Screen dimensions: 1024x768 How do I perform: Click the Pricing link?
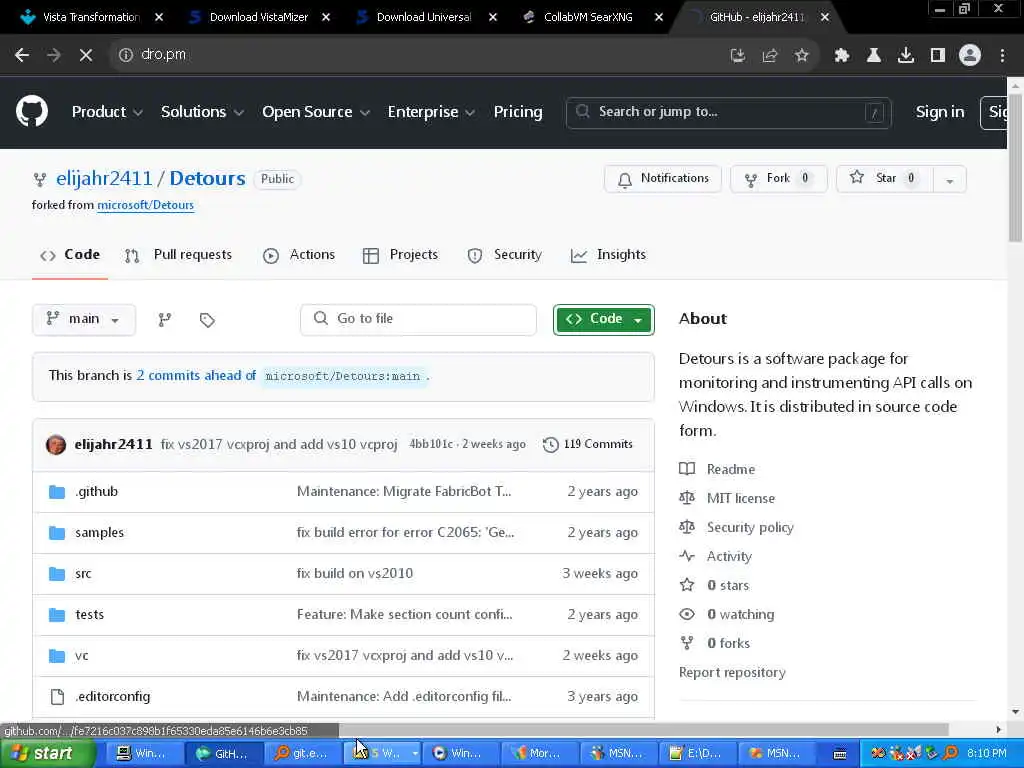pos(518,112)
